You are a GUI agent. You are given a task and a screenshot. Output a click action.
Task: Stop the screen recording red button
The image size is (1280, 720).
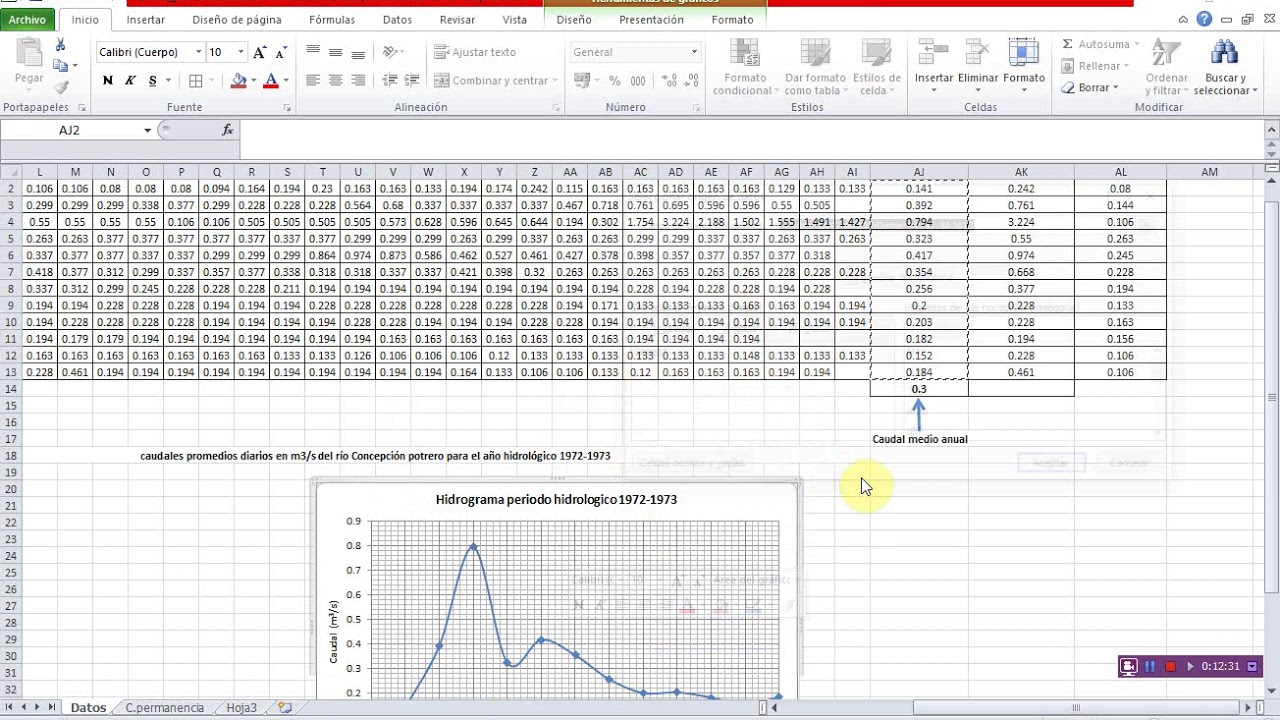tap(1170, 666)
